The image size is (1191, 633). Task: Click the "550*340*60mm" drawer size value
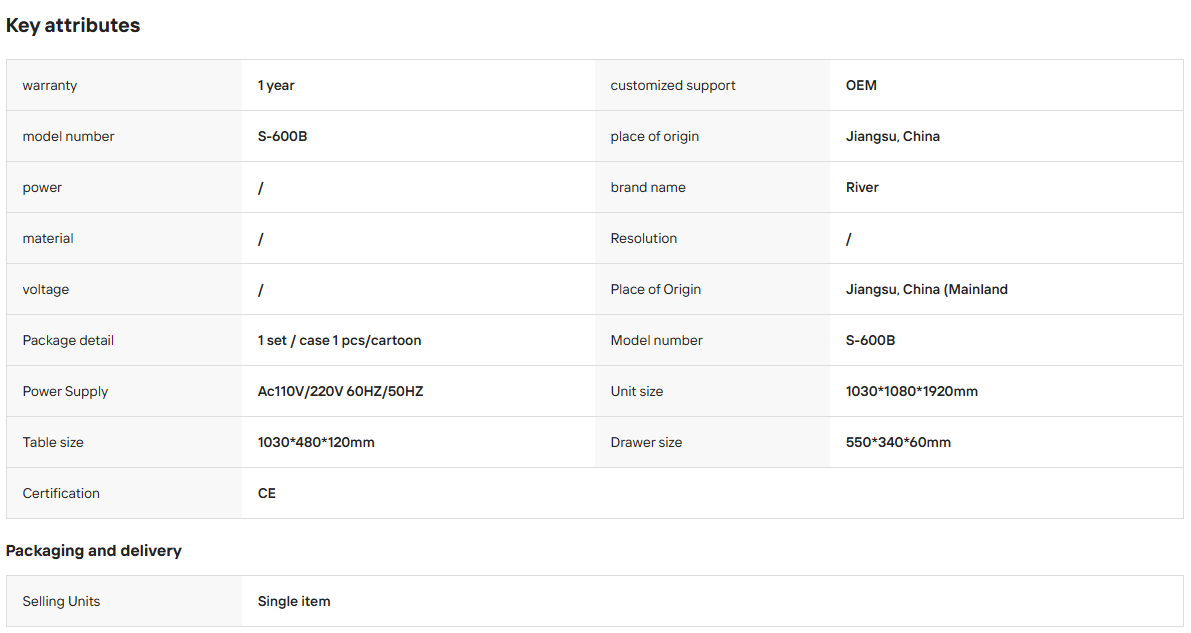899,442
